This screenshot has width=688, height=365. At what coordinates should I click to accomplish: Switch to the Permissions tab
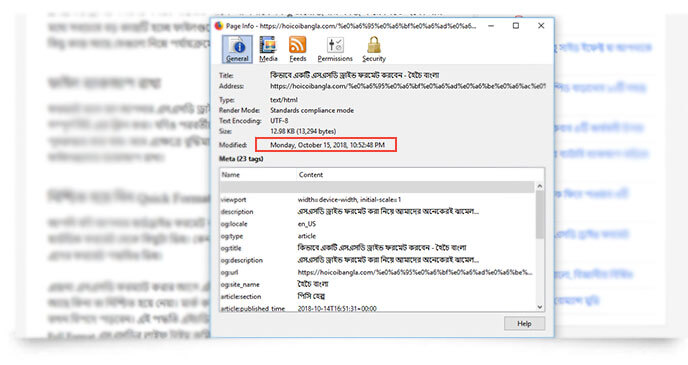click(x=335, y=49)
